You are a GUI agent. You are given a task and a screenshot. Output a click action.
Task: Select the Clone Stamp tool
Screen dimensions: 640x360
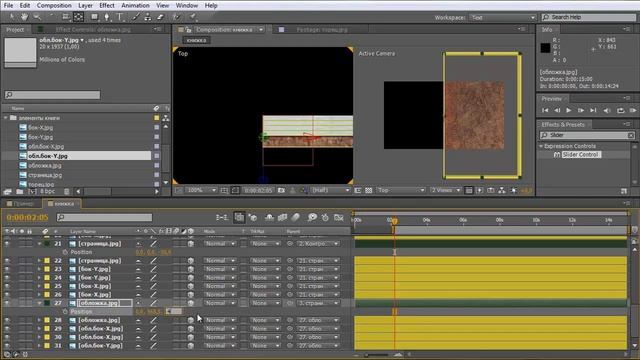point(148,17)
